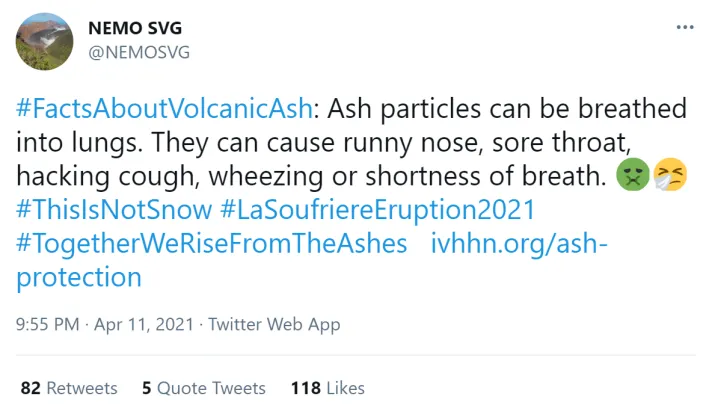Open the tweet's three-dot More menu

tap(684, 27)
